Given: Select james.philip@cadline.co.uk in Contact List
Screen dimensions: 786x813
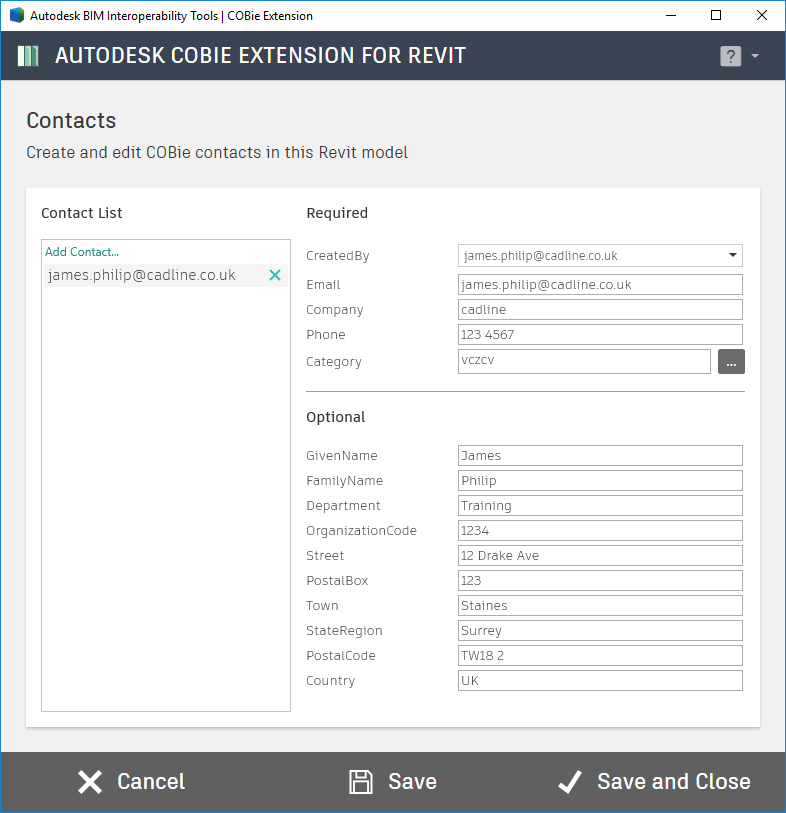Looking at the screenshot, I should tap(165, 275).
